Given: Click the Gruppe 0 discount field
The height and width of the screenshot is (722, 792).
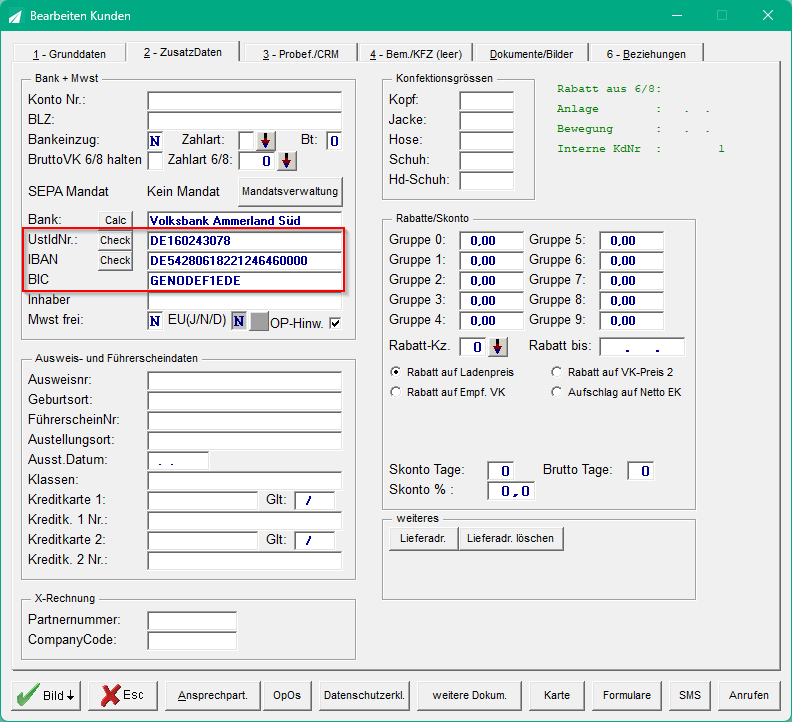Looking at the screenshot, I should pos(491,240).
